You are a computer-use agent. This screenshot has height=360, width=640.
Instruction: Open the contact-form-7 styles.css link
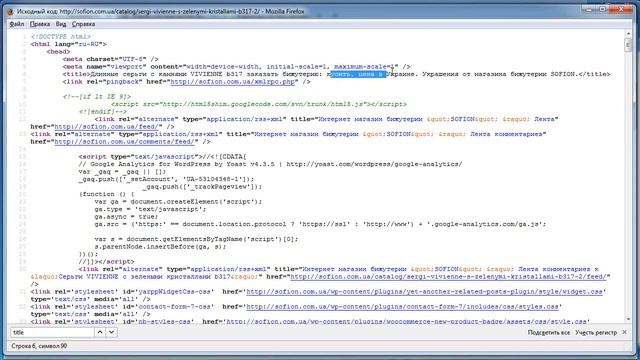coord(402,307)
